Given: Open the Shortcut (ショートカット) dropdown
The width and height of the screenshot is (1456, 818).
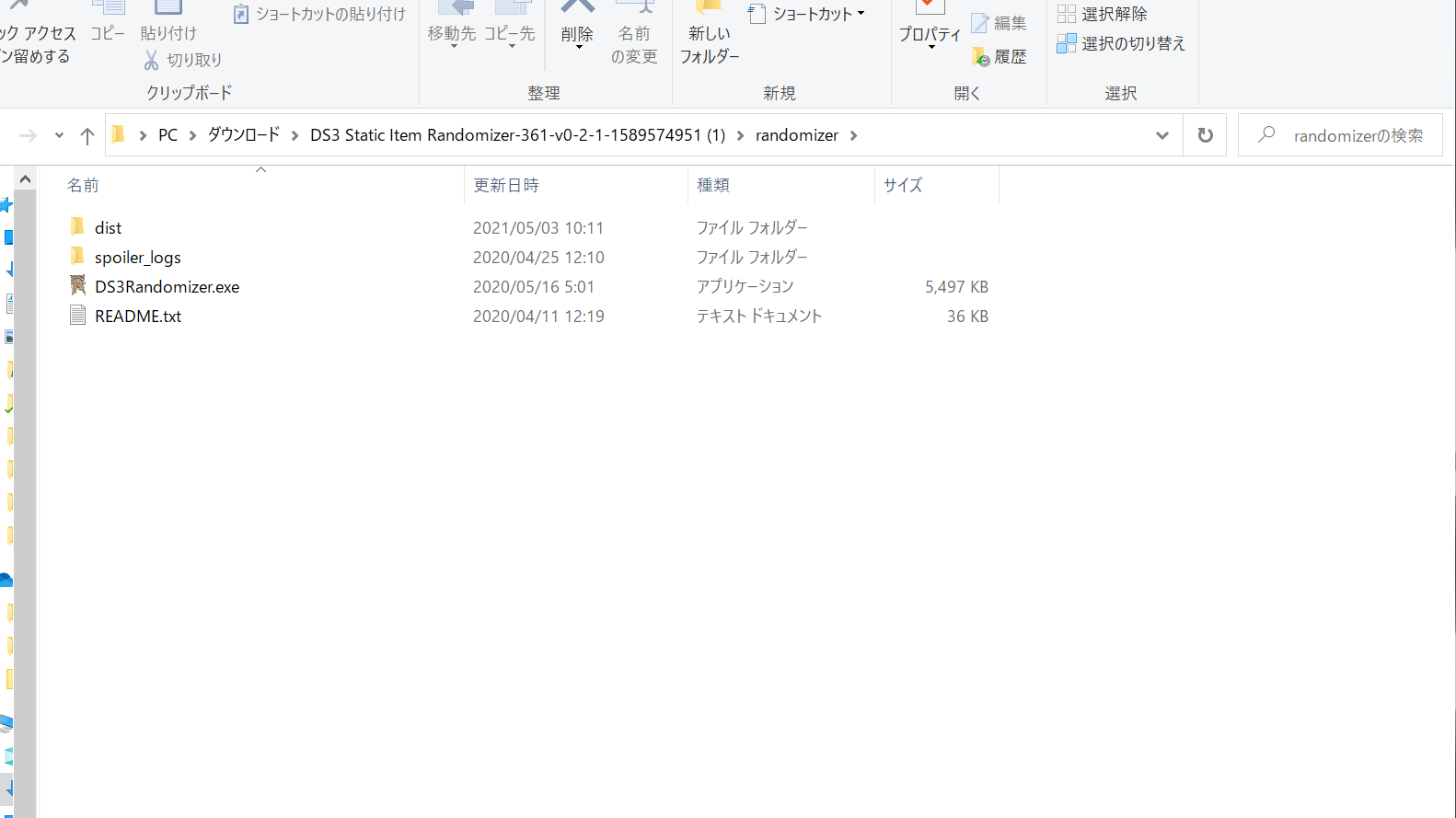Looking at the screenshot, I should (x=807, y=14).
